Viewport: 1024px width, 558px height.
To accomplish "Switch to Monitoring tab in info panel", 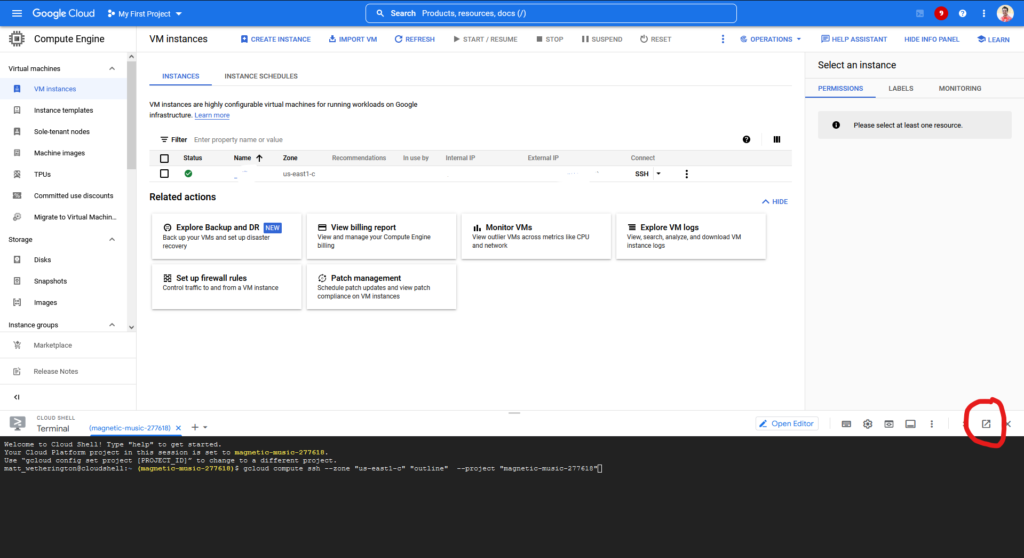I will tap(959, 88).
